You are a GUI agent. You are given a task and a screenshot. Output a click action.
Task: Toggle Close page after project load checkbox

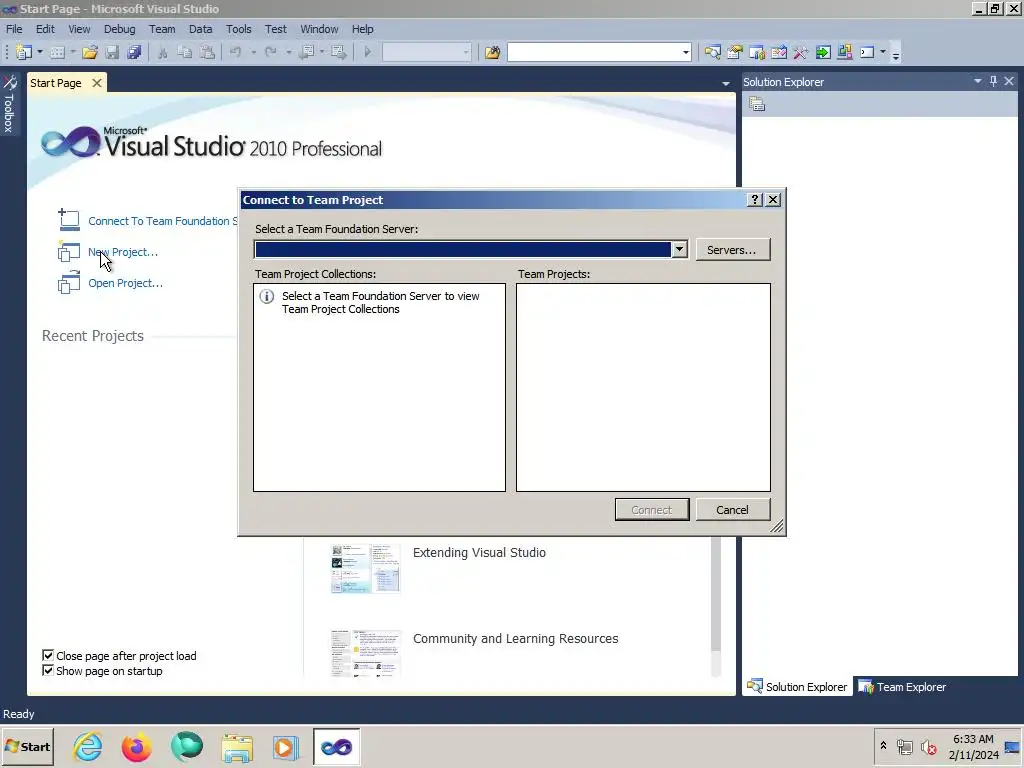pyautogui.click(x=48, y=655)
